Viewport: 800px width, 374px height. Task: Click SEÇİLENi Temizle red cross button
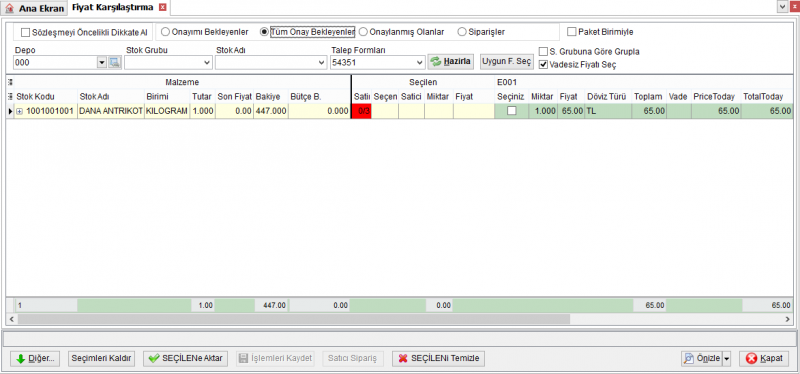438,358
